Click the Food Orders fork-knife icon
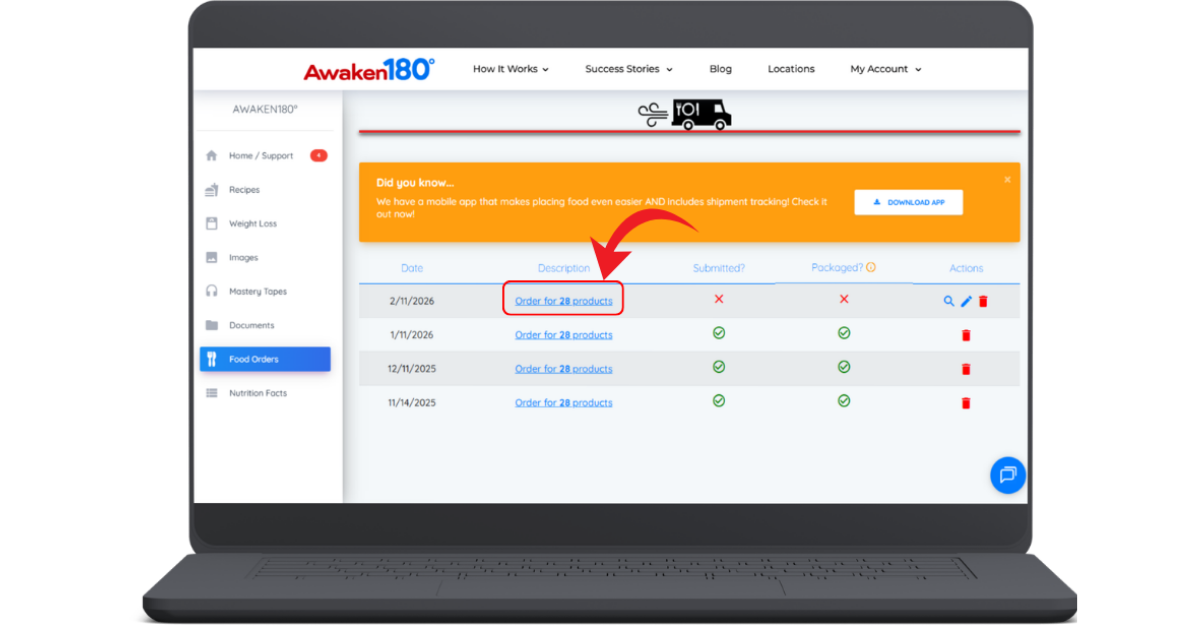 [x=211, y=359]
